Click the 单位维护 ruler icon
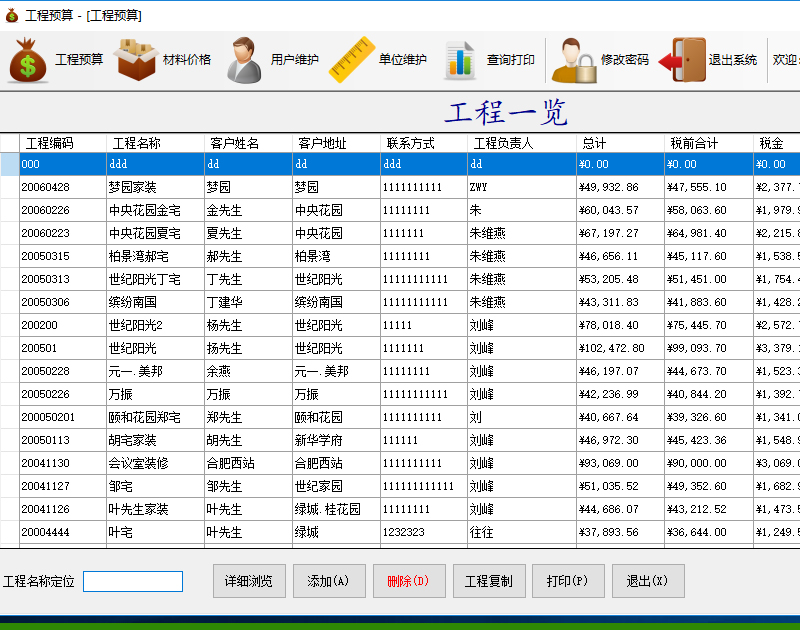 (351, 60)
